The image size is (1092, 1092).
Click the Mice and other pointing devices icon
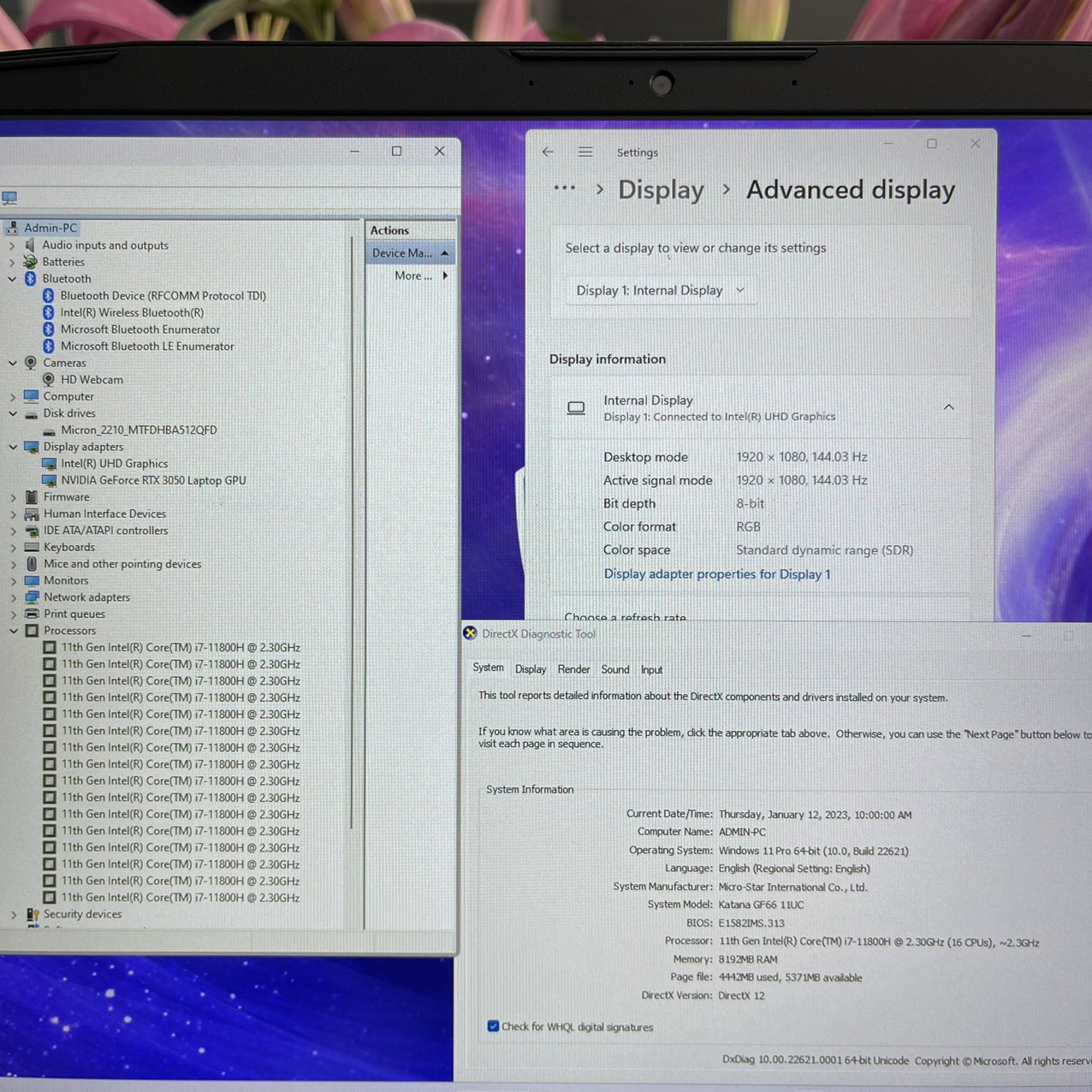point(32,564)
